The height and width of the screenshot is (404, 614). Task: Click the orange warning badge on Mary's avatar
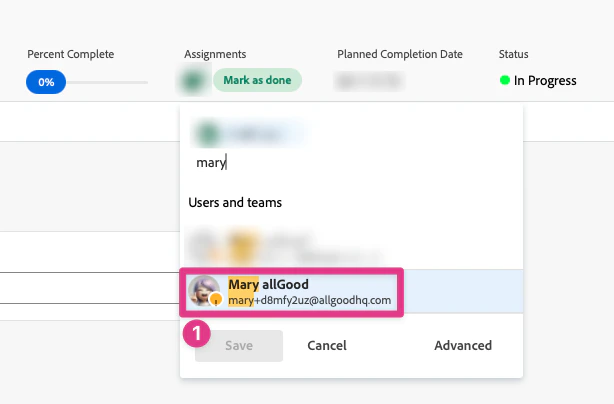(x=216, y=299)
